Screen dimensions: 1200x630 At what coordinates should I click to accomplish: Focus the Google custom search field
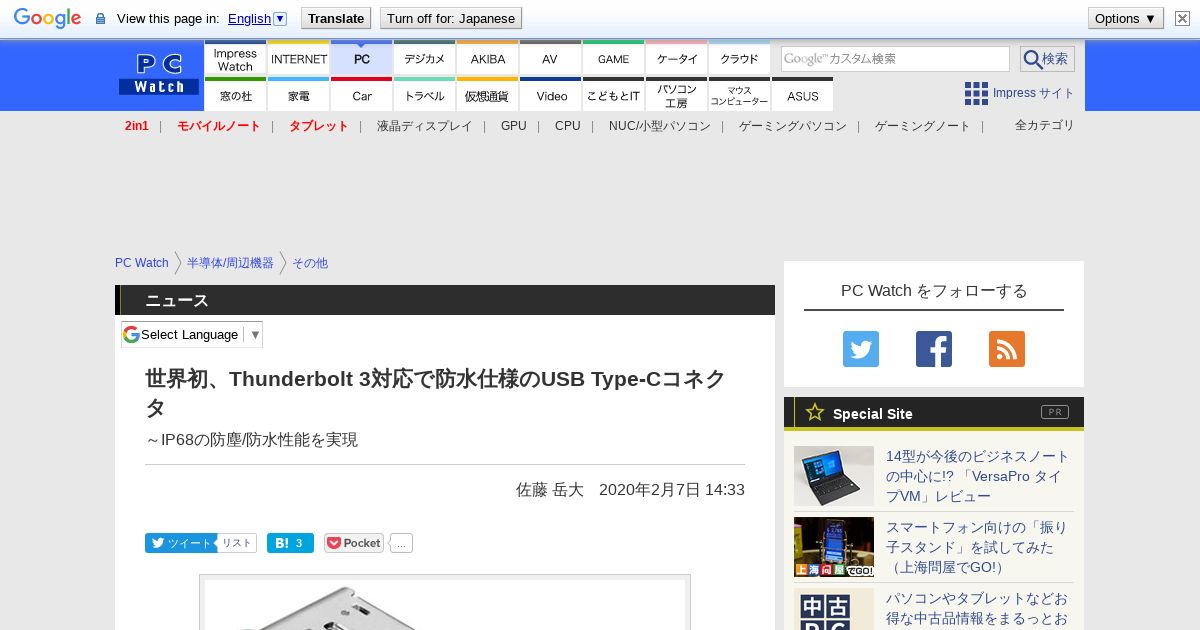pos(895,59)
